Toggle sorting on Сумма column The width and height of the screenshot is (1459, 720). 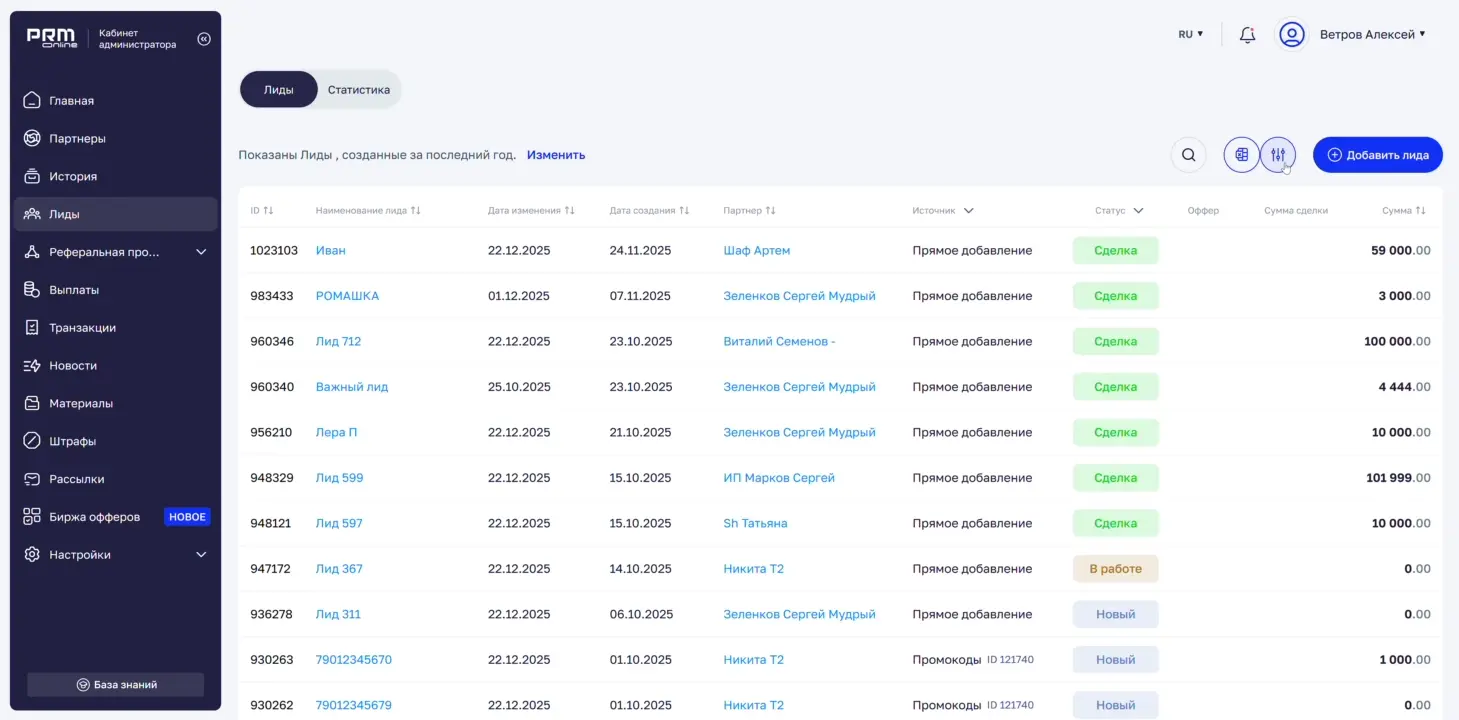[x=1403, y=211]
